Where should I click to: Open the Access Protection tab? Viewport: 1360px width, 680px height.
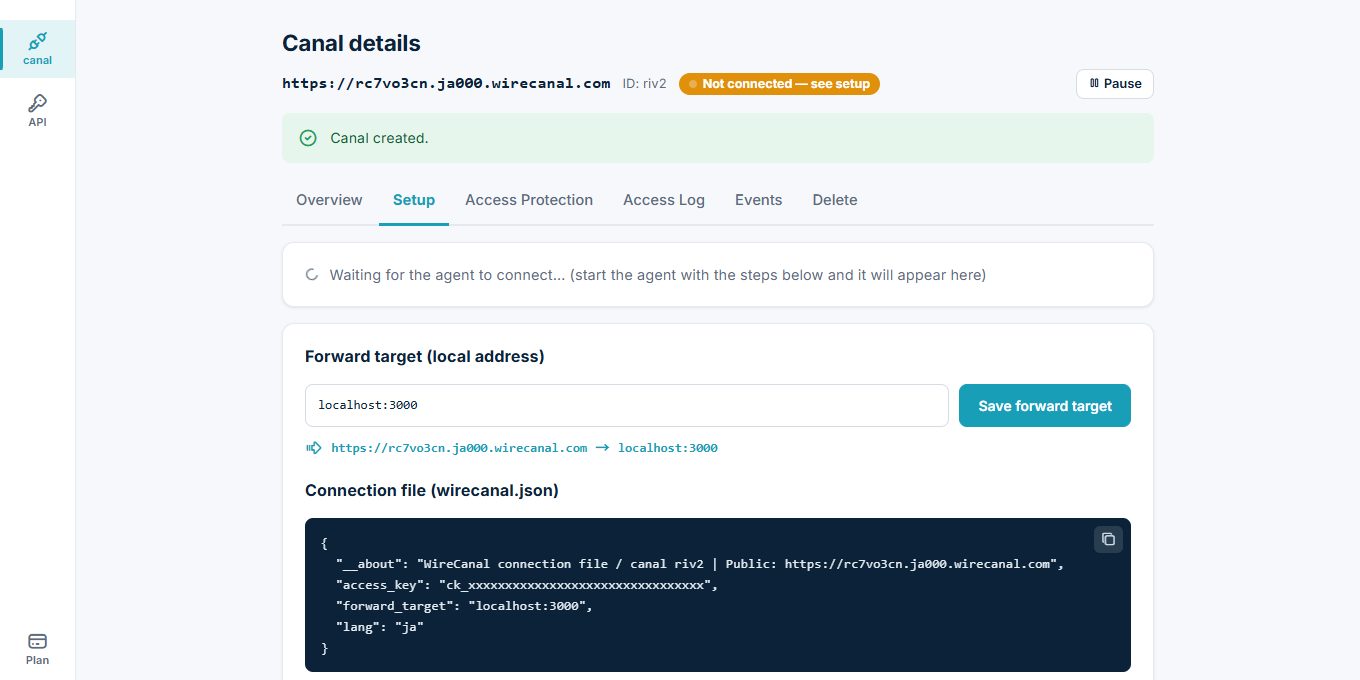click(529, 200)
